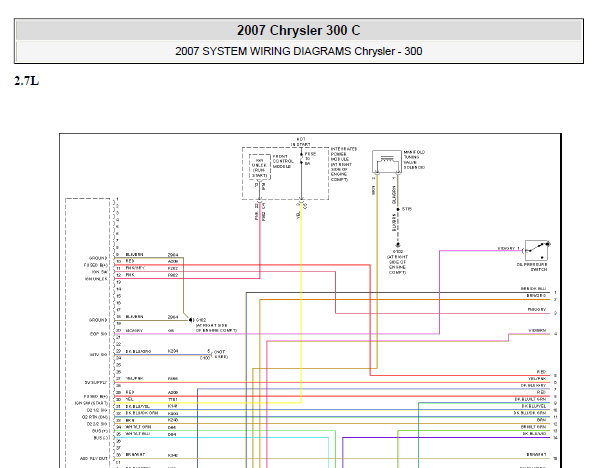Click the '5V SUPPLY' pin label
603x468 pixels.
coord(96,383)
